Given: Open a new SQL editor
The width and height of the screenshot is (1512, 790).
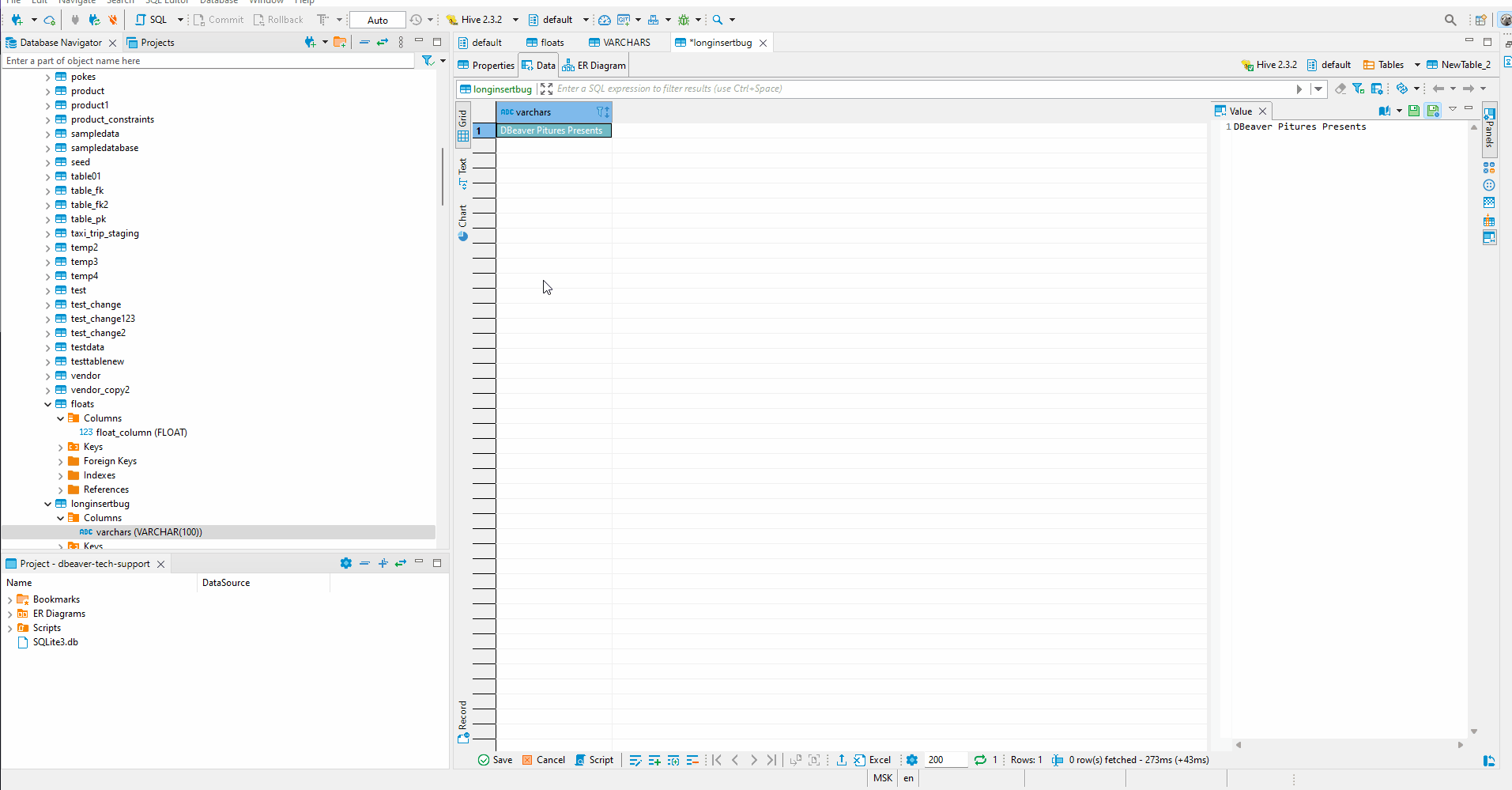Looking at the screenshot, I should click(x=152, y=20).
